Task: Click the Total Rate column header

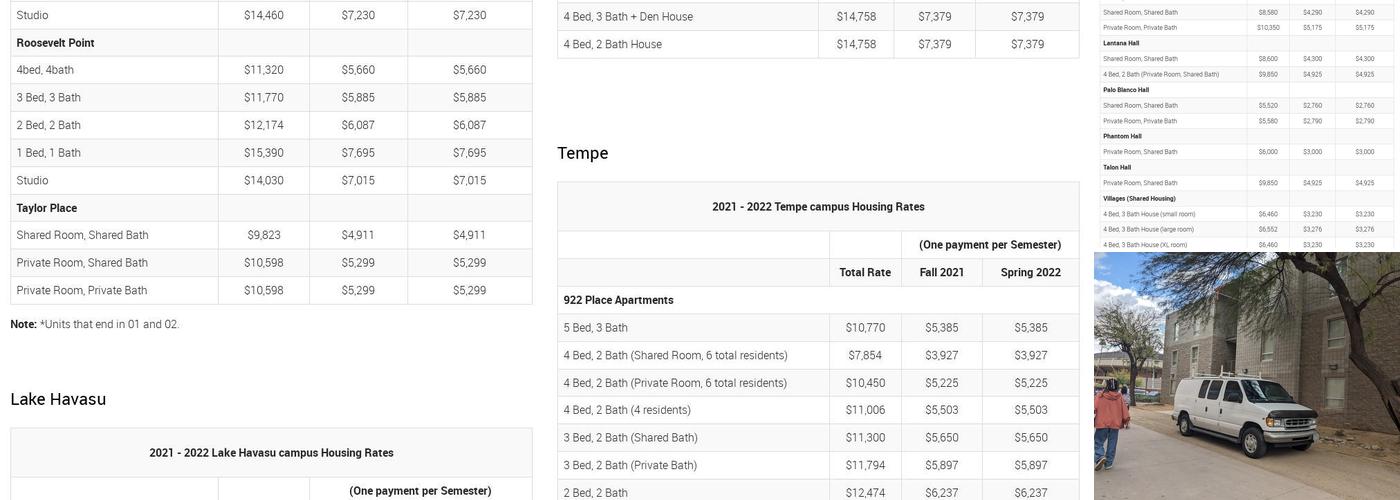Action: tap(865, 272)
